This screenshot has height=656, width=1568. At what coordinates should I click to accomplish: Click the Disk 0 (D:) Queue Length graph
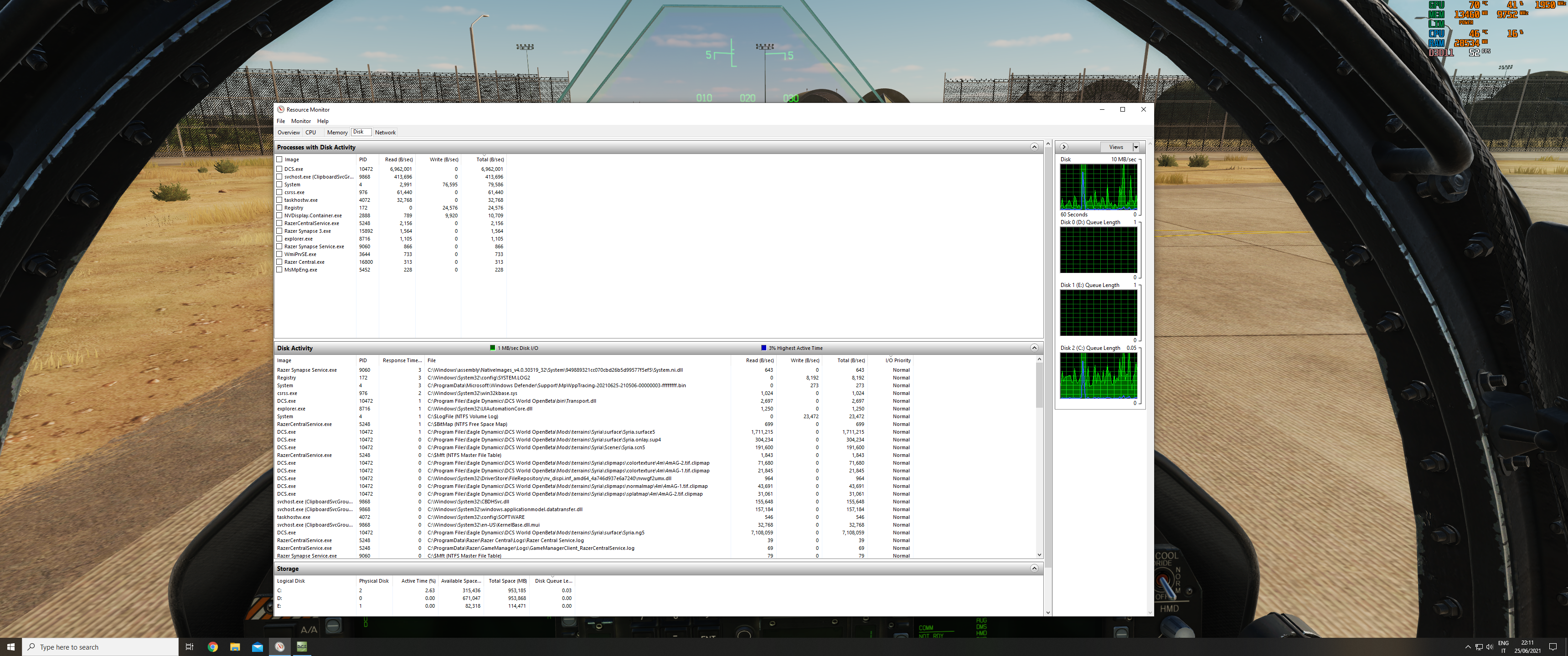[x=1098, y=250]
